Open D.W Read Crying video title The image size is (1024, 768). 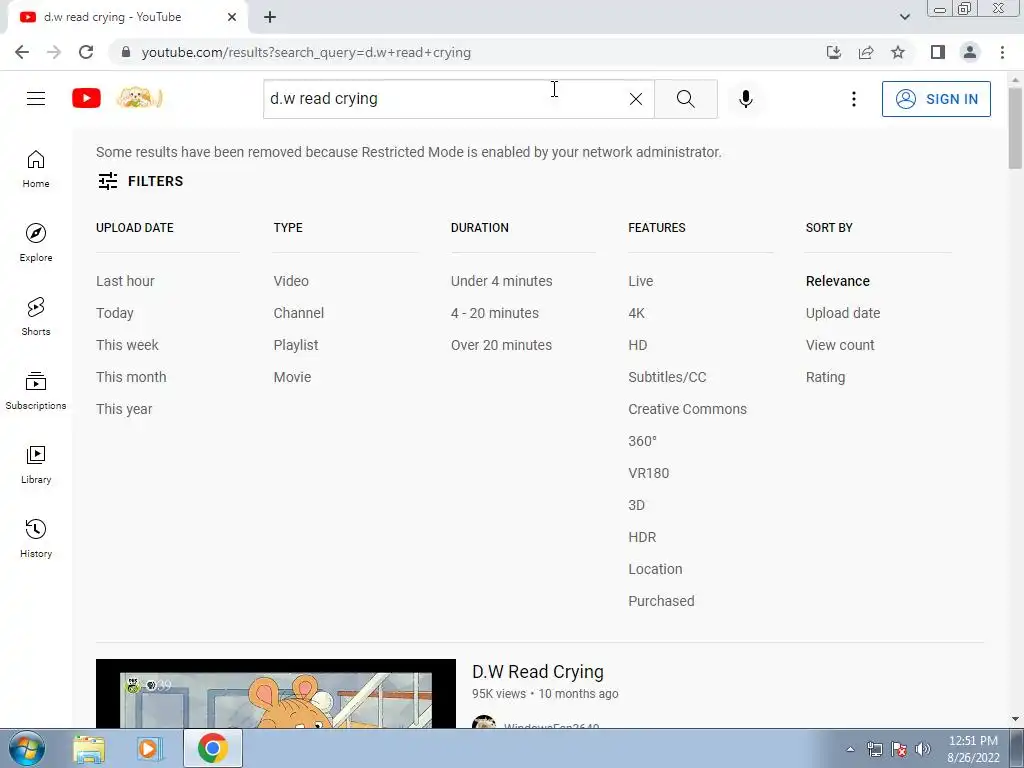tap(537, 671)
